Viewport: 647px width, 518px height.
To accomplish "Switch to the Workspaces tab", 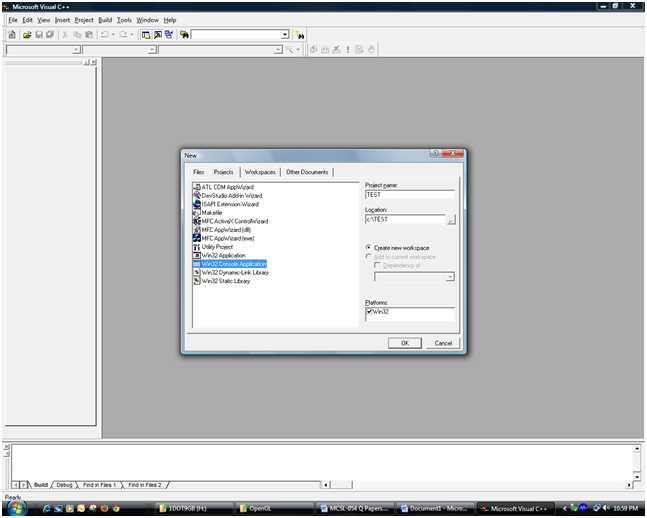I will 259,172.
